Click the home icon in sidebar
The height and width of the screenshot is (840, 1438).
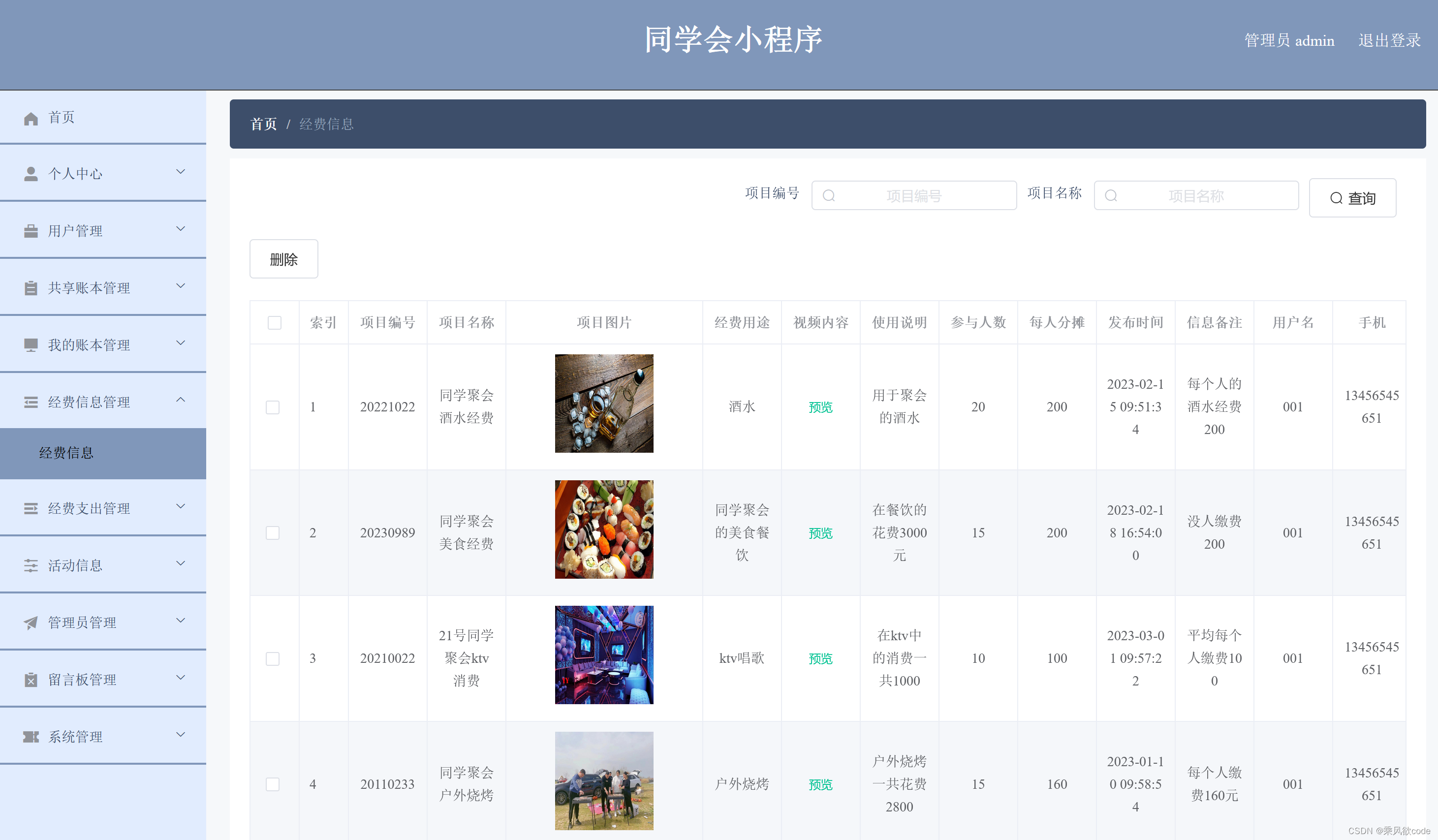pos(31,118)
